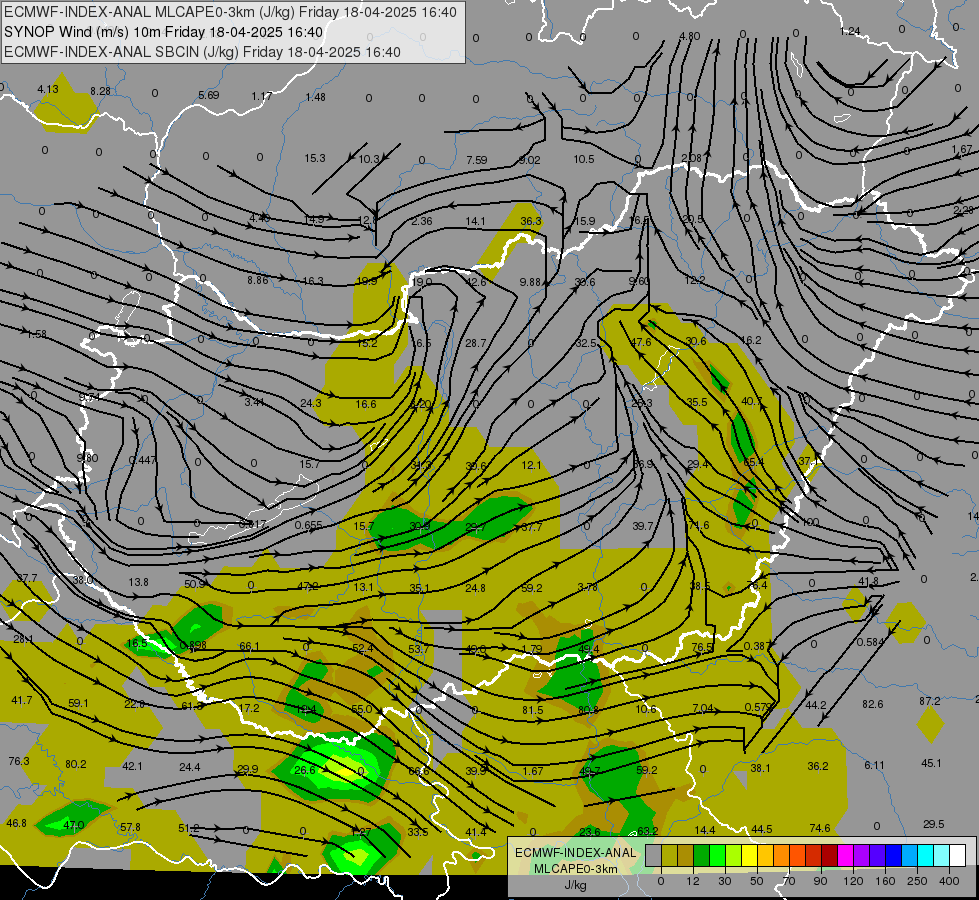Select the 82.6 map value

tap(872, 704)
